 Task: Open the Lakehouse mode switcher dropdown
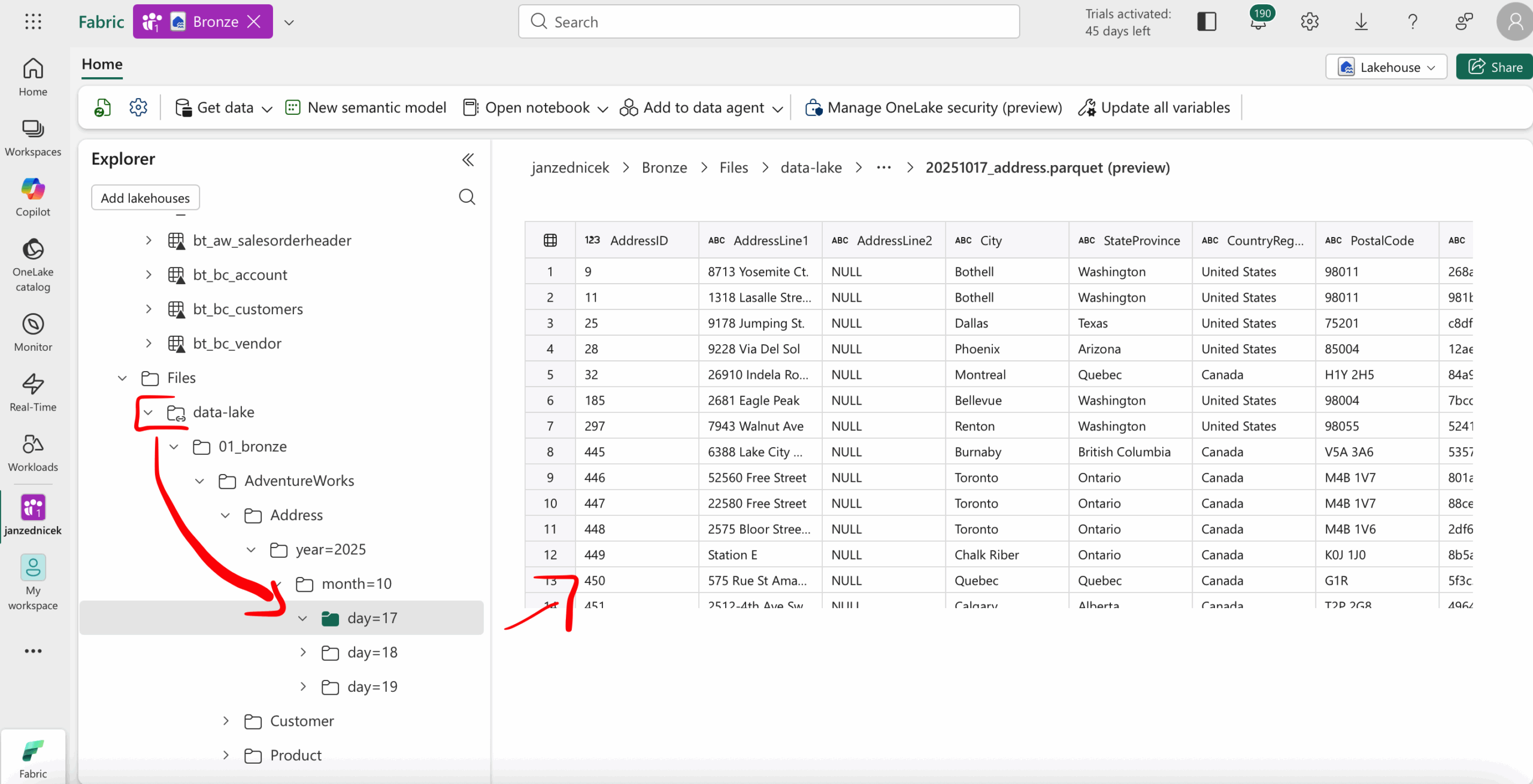tap(1386, 67)
